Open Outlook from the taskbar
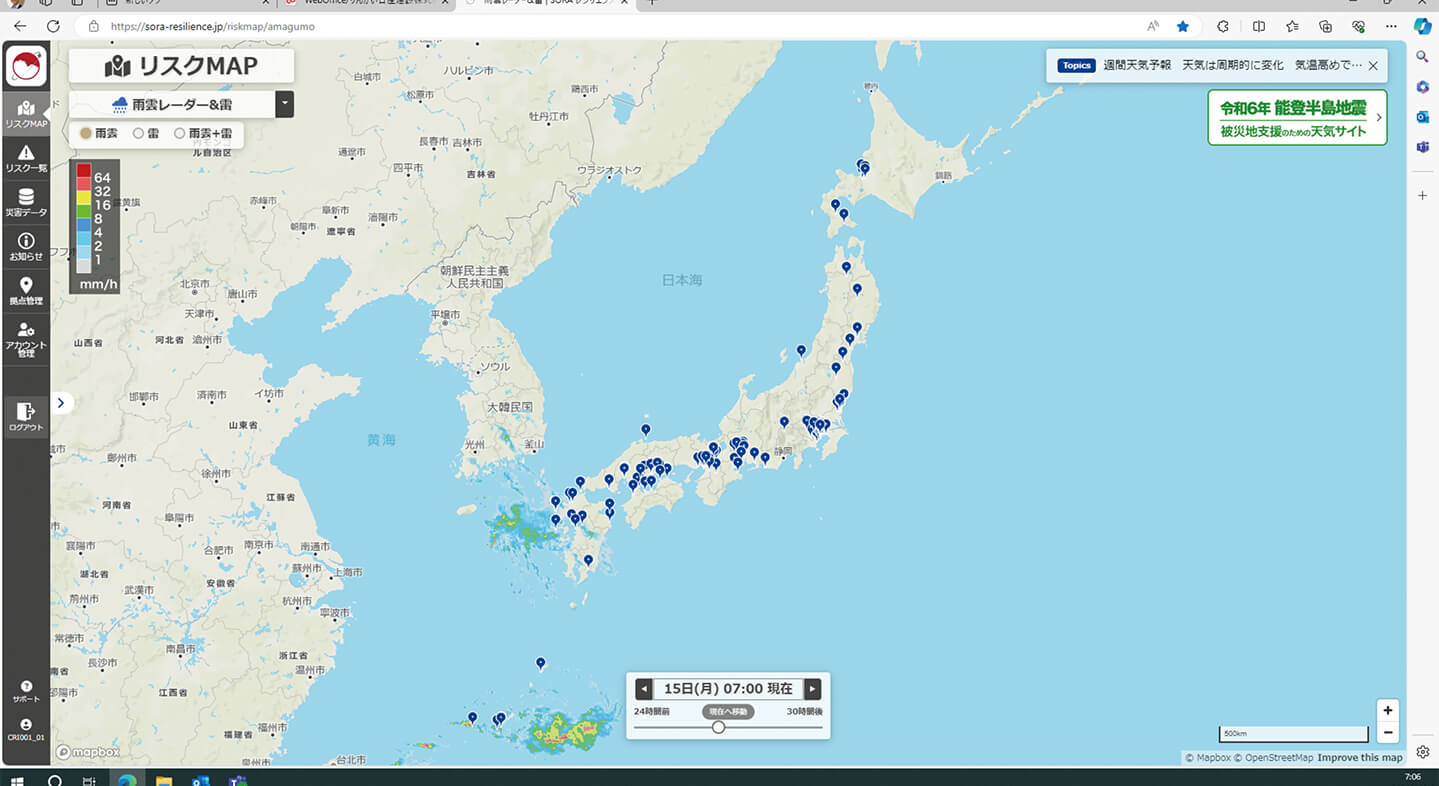 (x=200, y=780)
